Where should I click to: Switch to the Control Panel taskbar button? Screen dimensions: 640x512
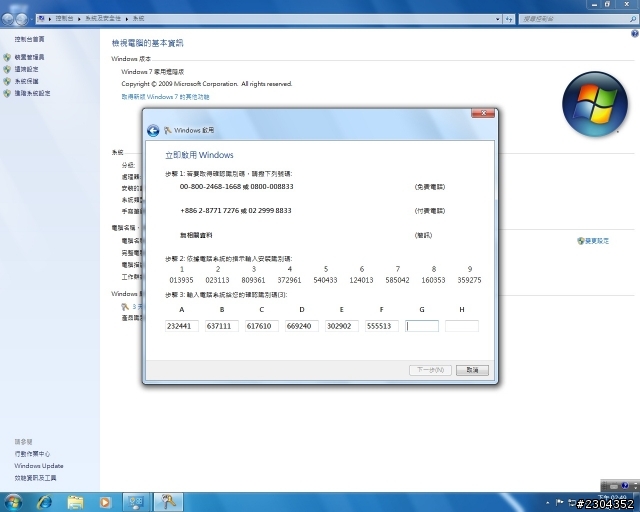tap(136, 502)
